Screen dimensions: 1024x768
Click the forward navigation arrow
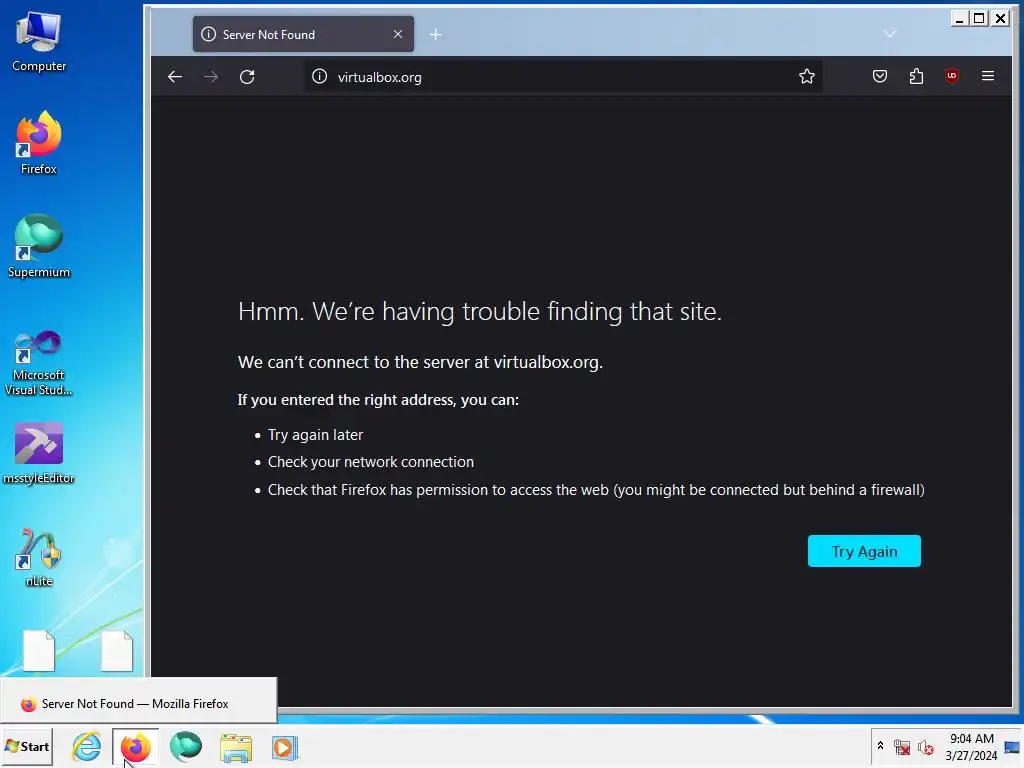coord(210,77)
